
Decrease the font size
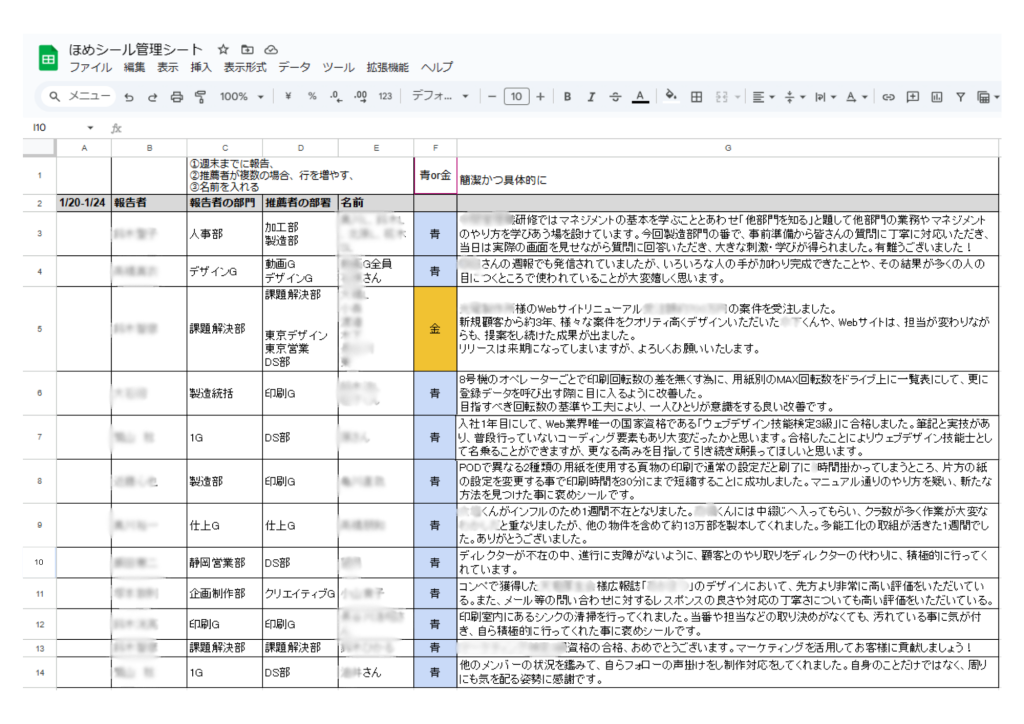(x=492, y=97)
